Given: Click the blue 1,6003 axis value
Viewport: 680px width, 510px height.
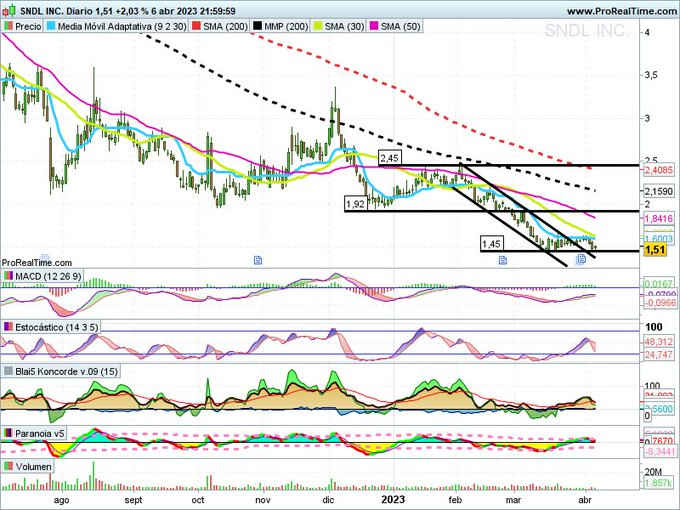Looking at the screenshot, I should click(x=658, y=239).
